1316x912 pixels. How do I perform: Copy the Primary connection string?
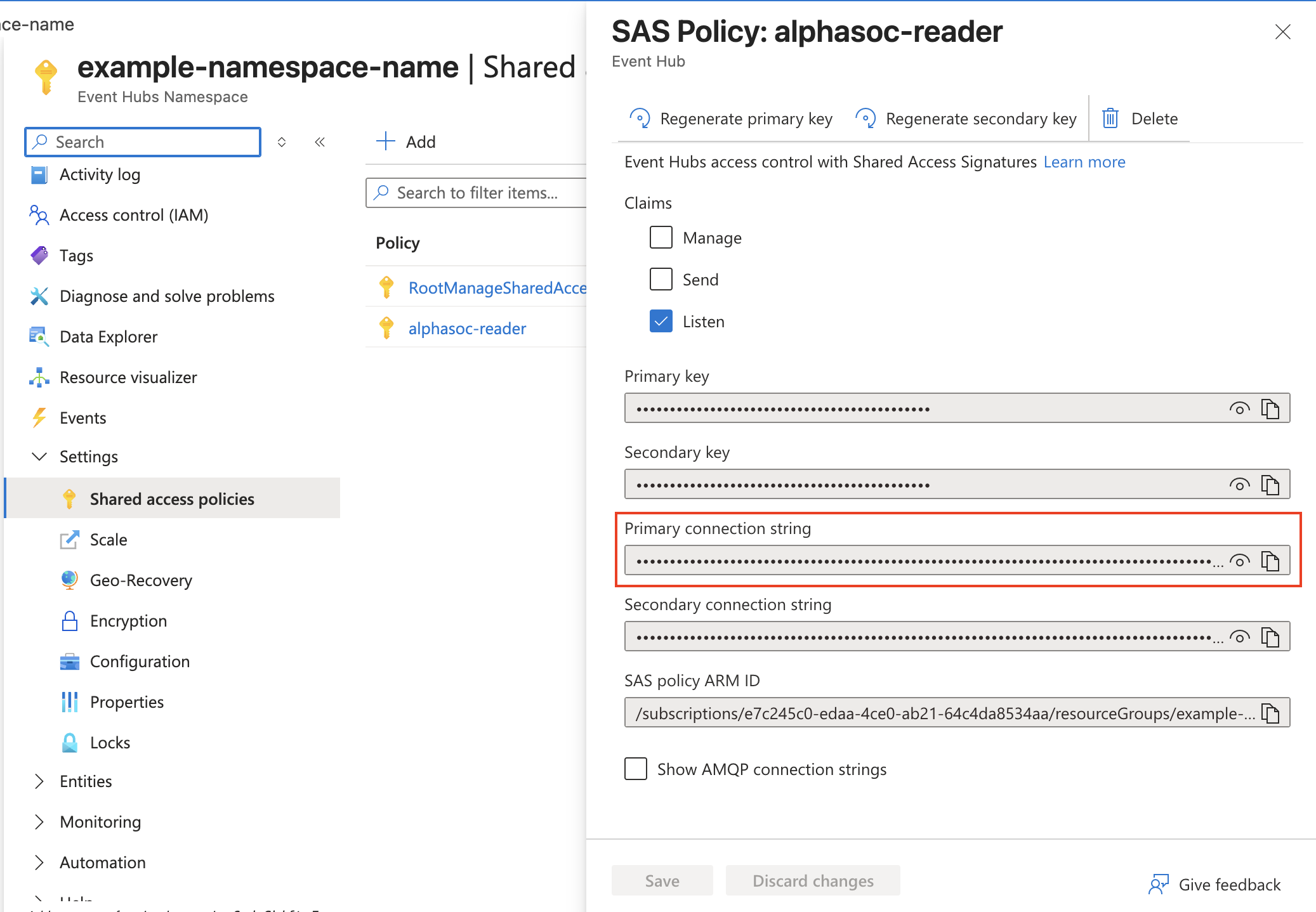[x=1270, y=561]
